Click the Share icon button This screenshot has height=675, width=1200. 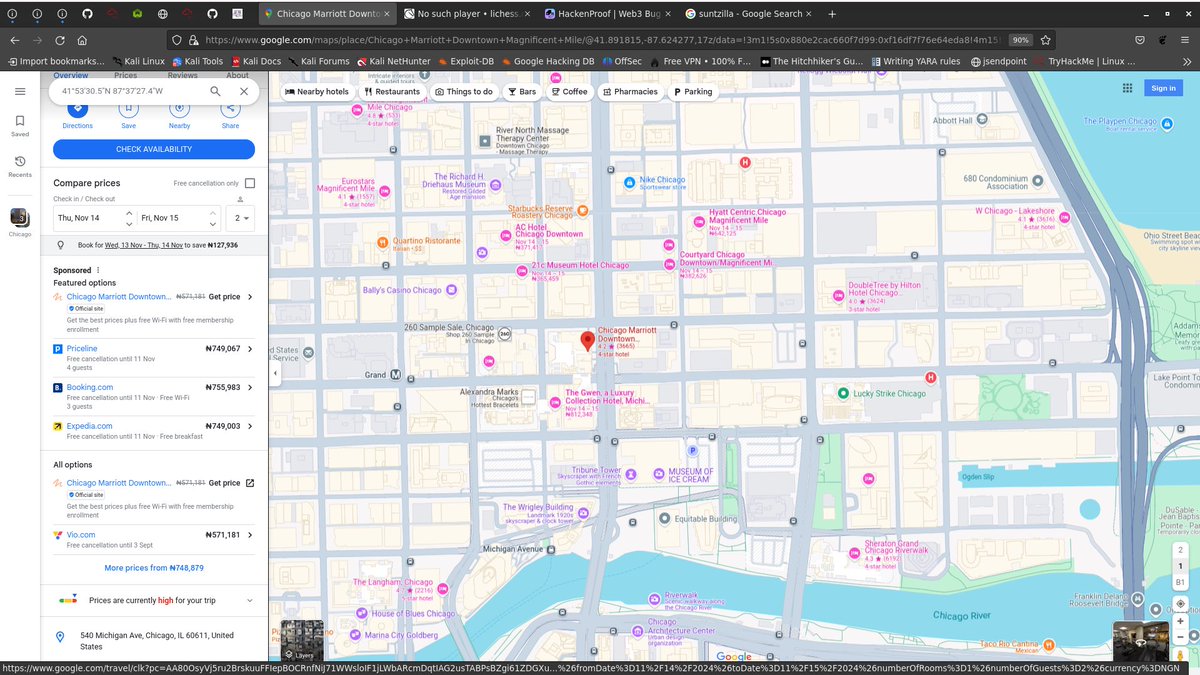[x=230, y=108]
